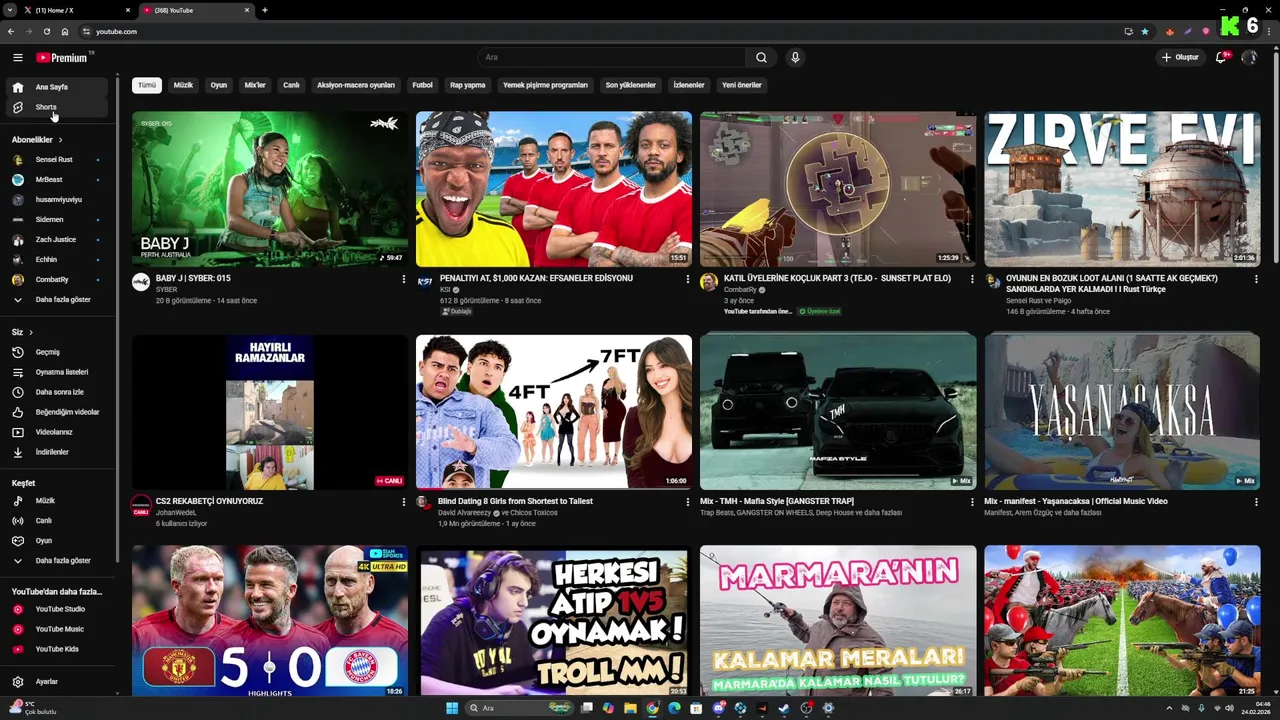This screenshot has width=1280, height=720.
Task: Open Videolarınız in sidebar
Action: pyautogui.click(x=56, y=432)
